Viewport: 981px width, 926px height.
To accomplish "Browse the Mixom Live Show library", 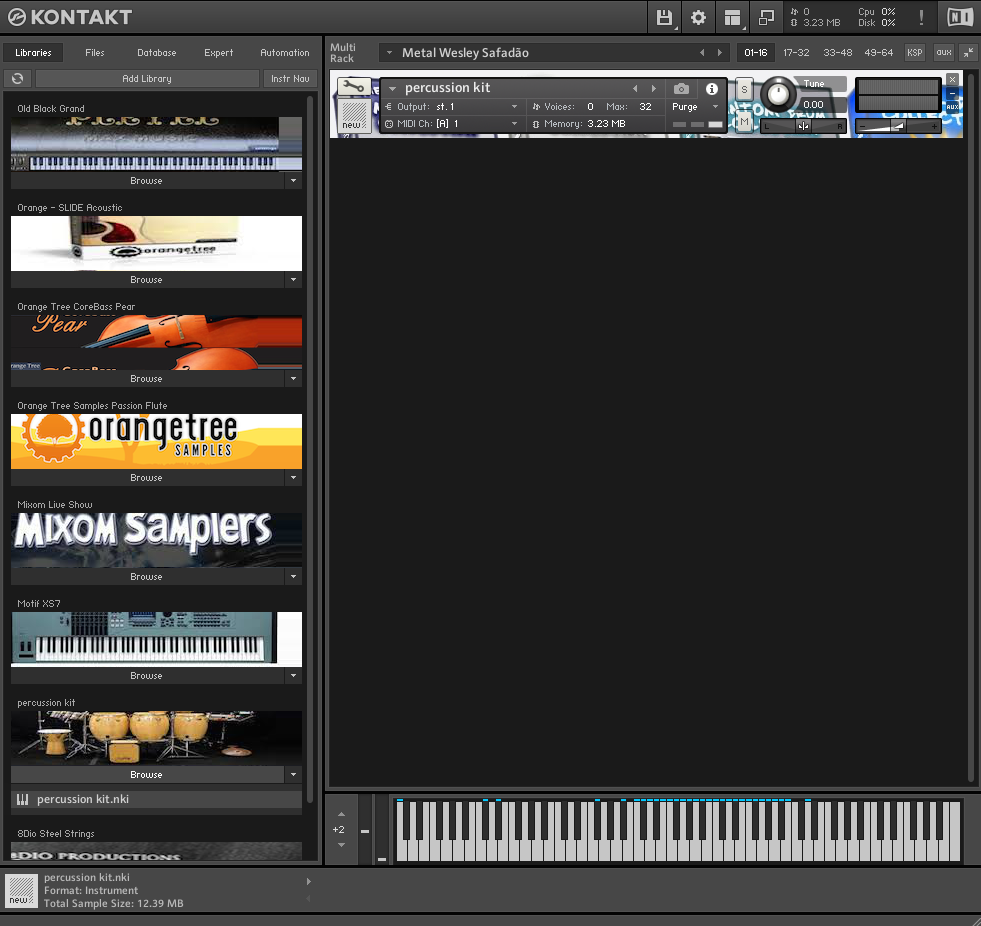I will point(147,576).
